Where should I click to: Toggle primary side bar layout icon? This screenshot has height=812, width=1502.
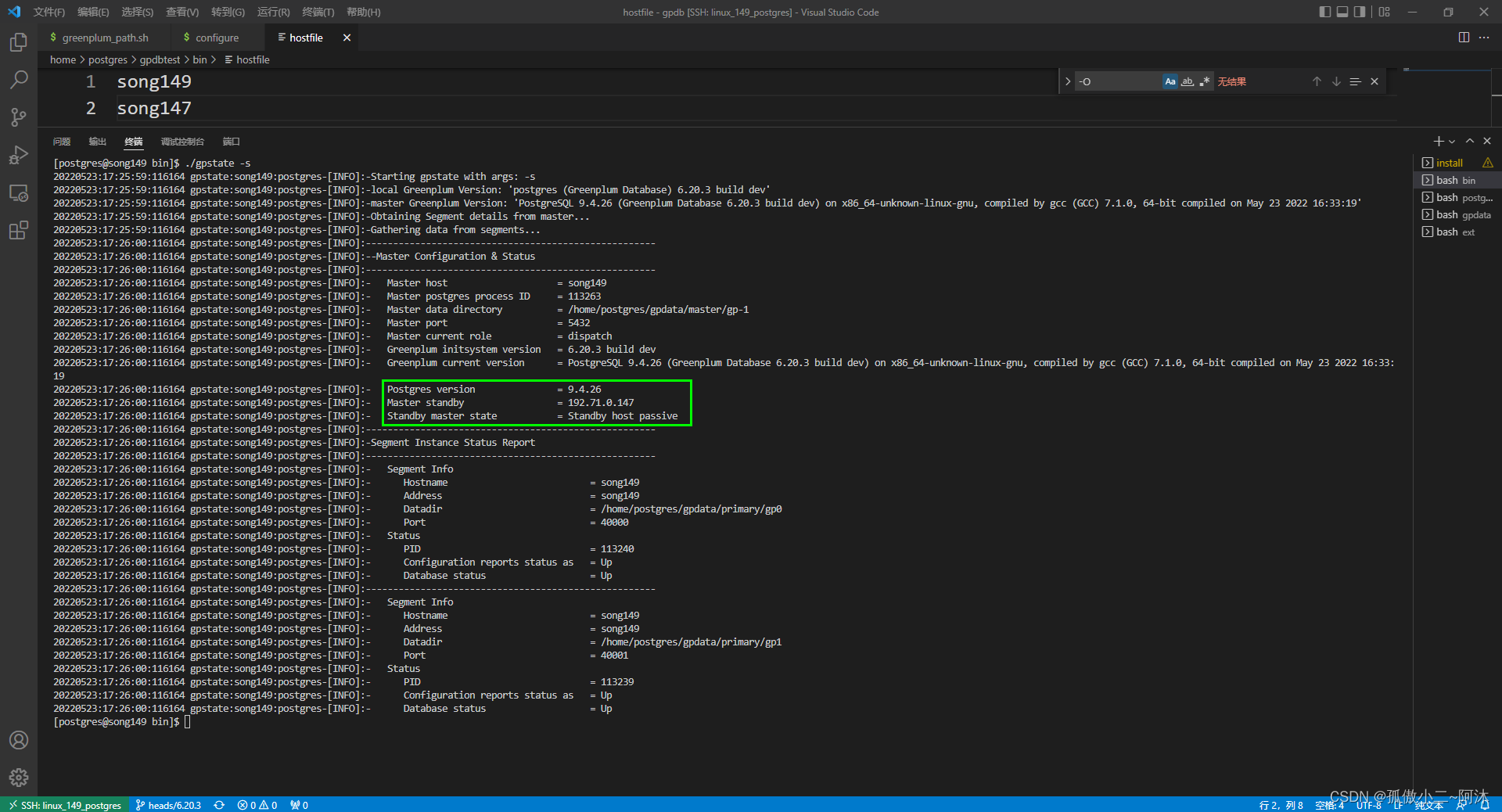(1324, 12)
